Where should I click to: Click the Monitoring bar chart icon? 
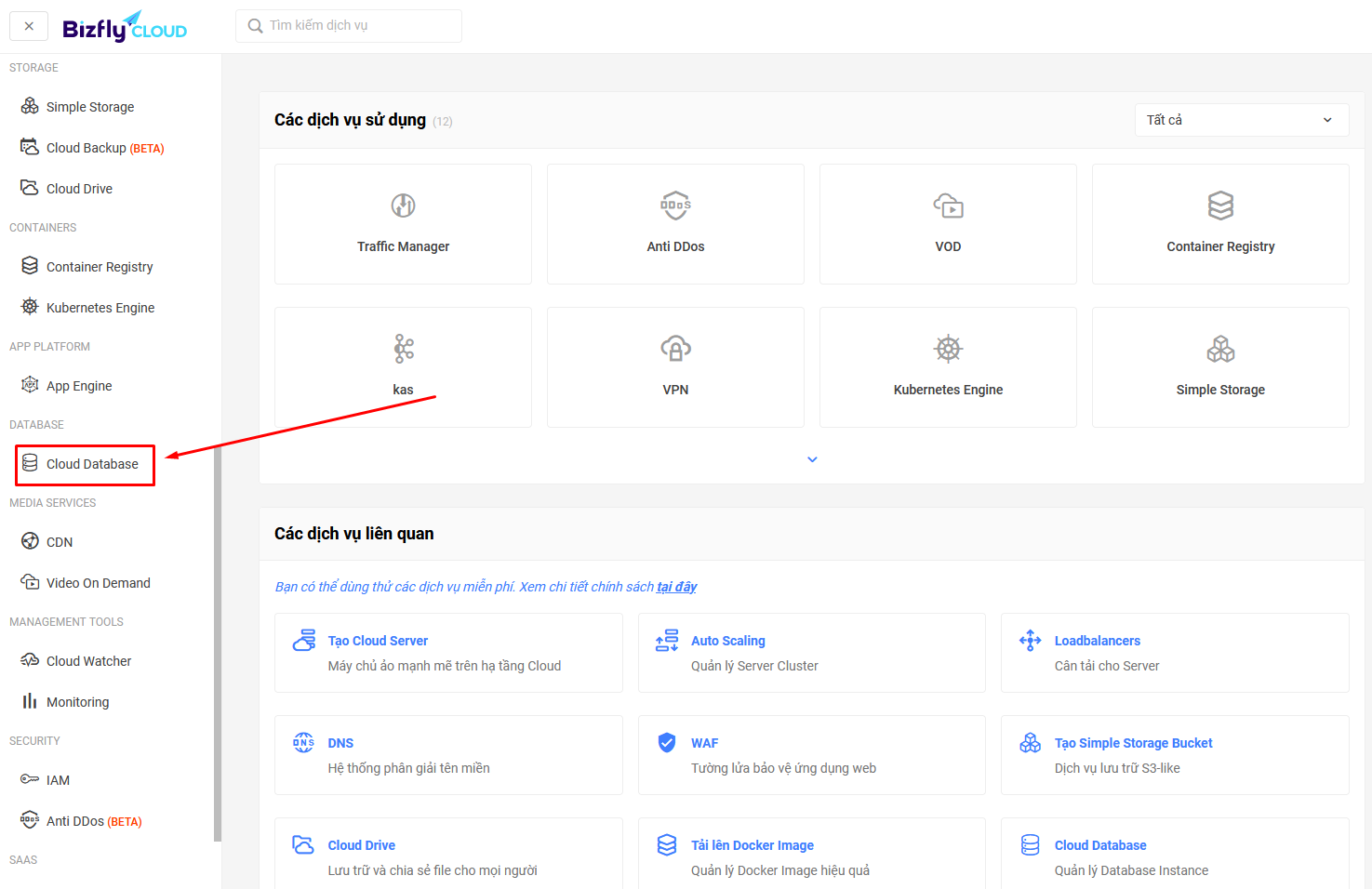point(30,701)
